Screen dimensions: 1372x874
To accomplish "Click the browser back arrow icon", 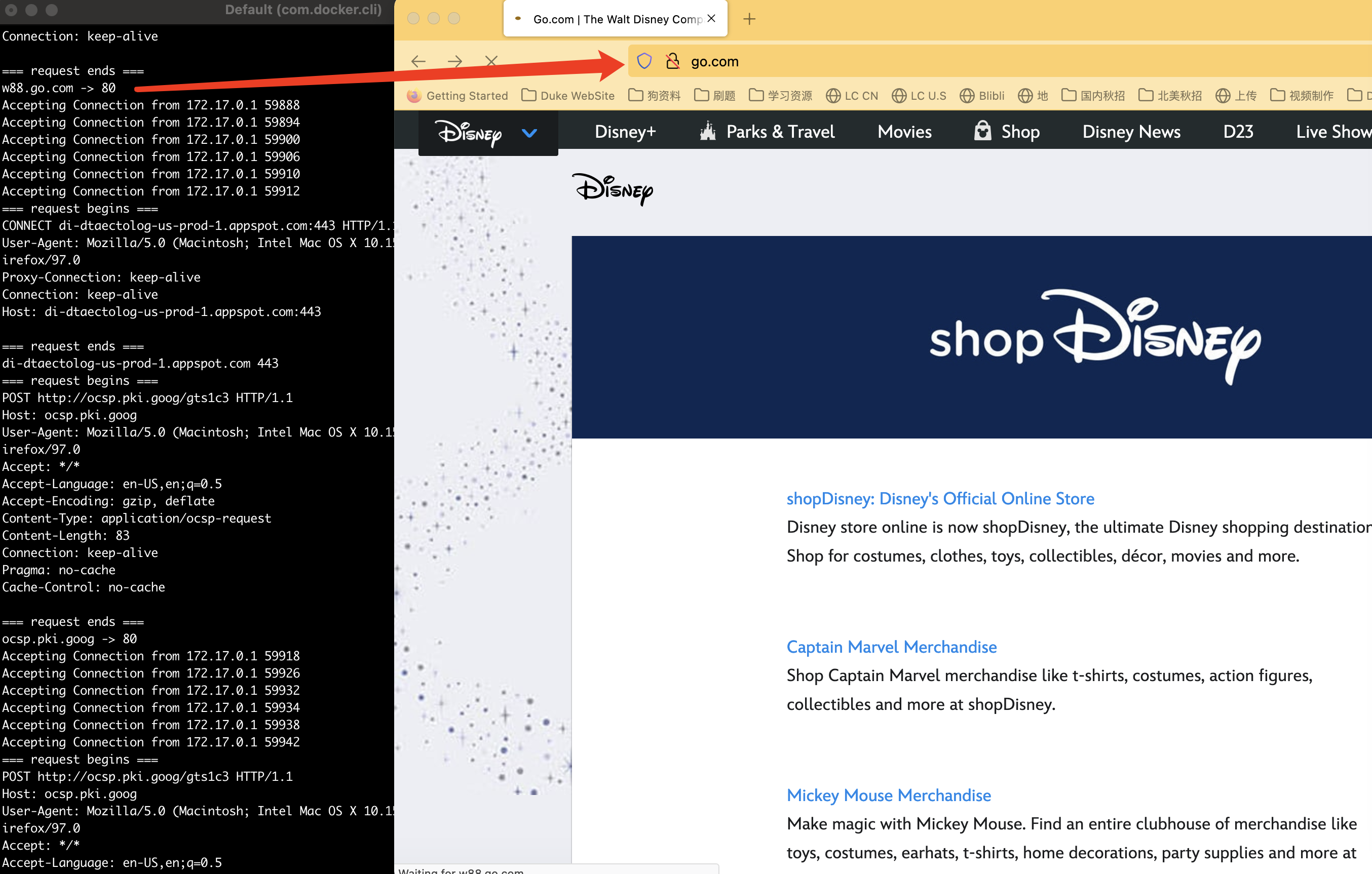I will point(418,61).
